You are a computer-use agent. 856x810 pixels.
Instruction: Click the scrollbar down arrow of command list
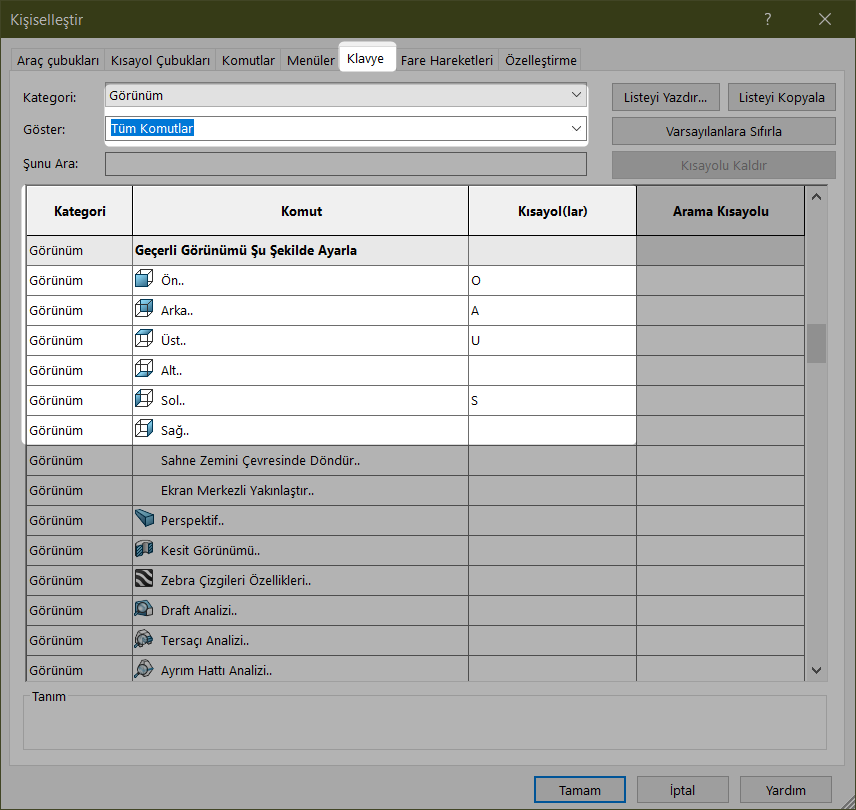click(816, 670)
